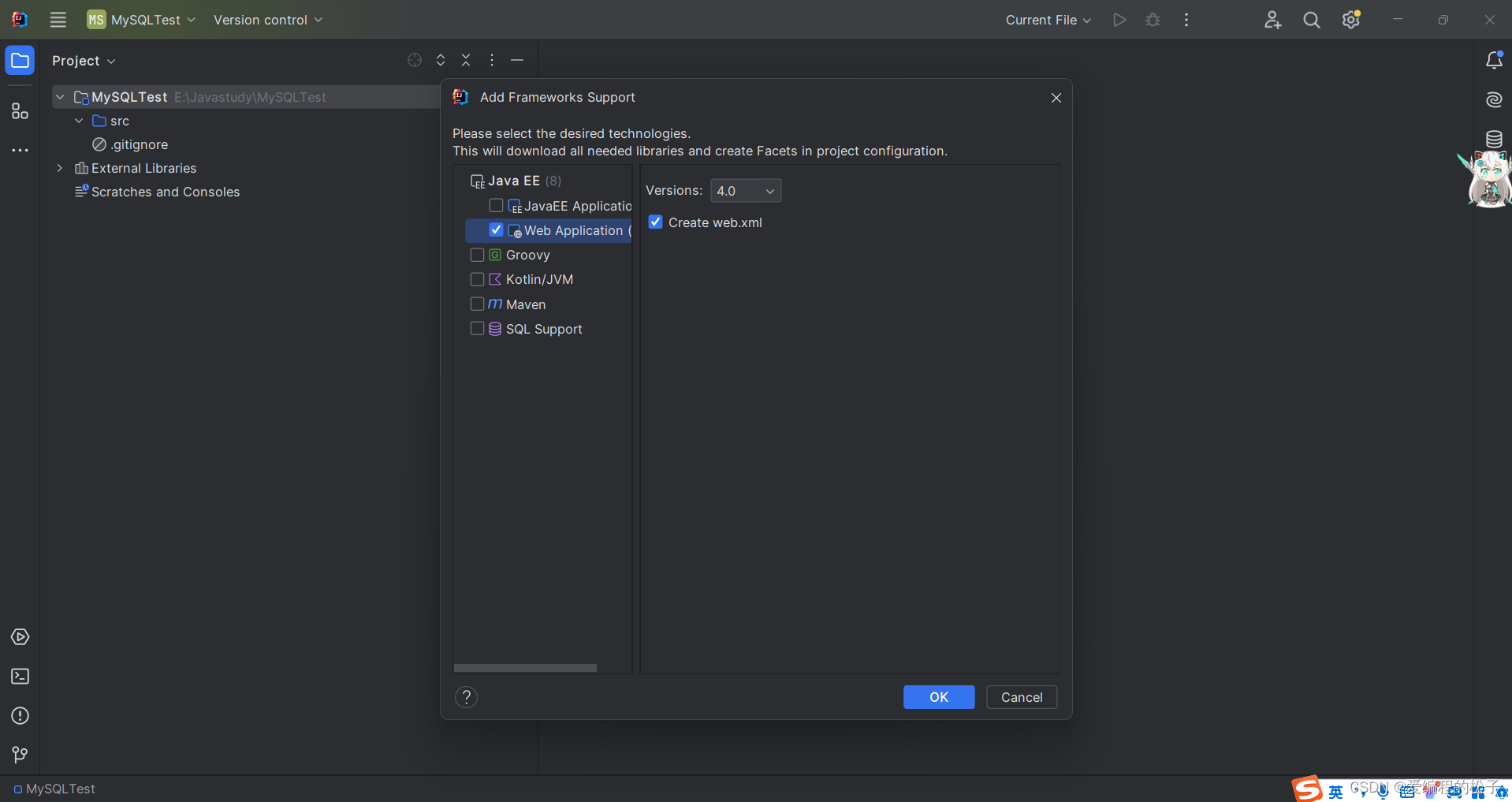Hide the Project panel
Screen dimensions: 1512x802
click(517, 60)
